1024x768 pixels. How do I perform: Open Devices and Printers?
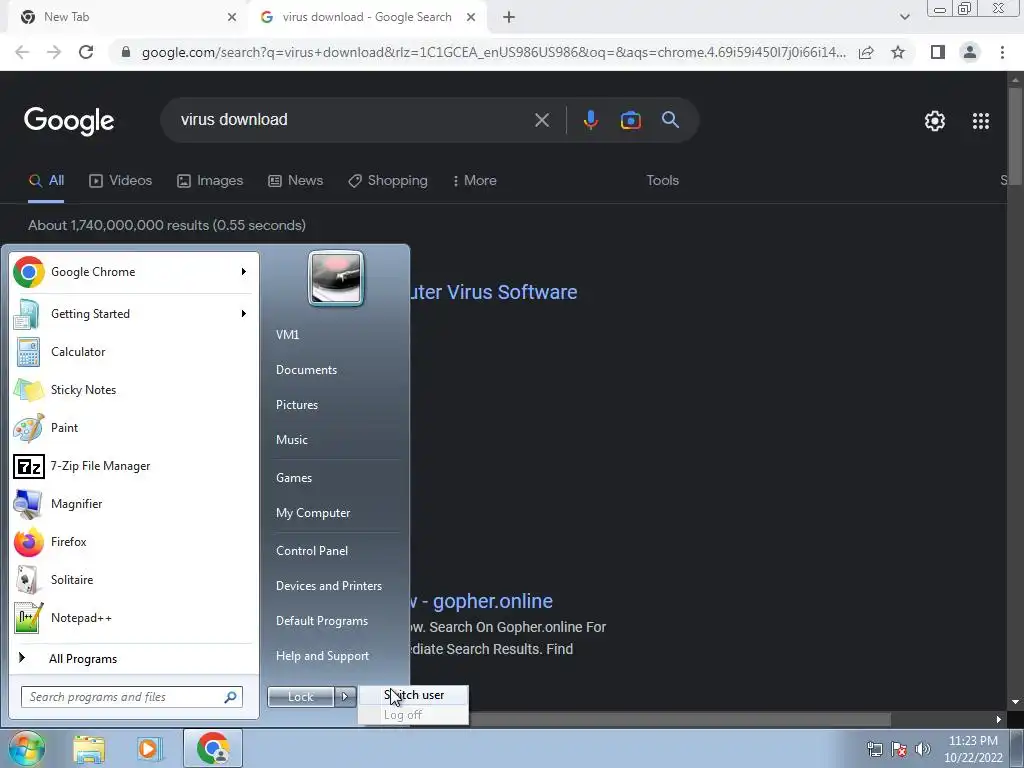[x=328, y=586]
